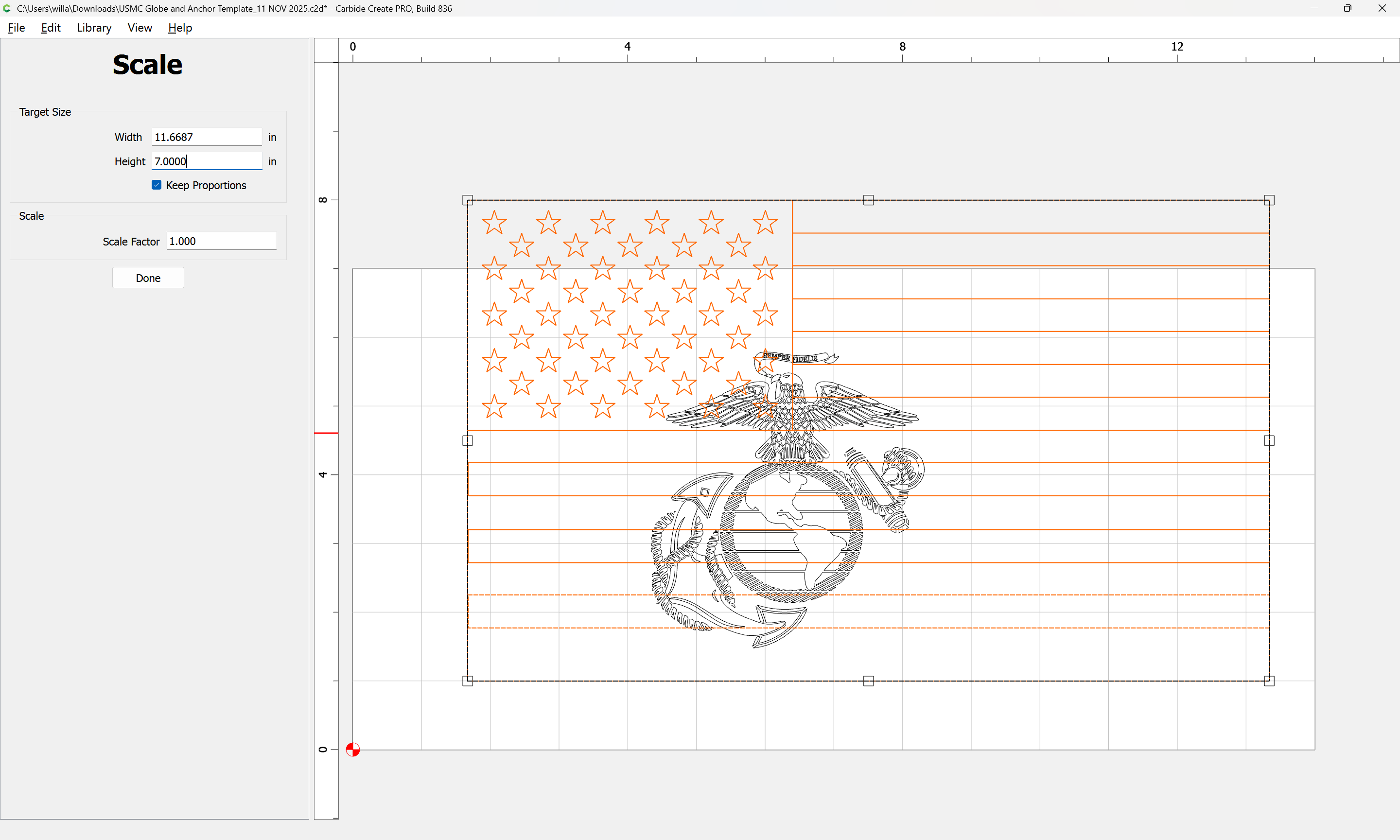Click the top-right selection handle
The width and height of the screenshot is (1400, 840).
click(x=1269, y=200)
